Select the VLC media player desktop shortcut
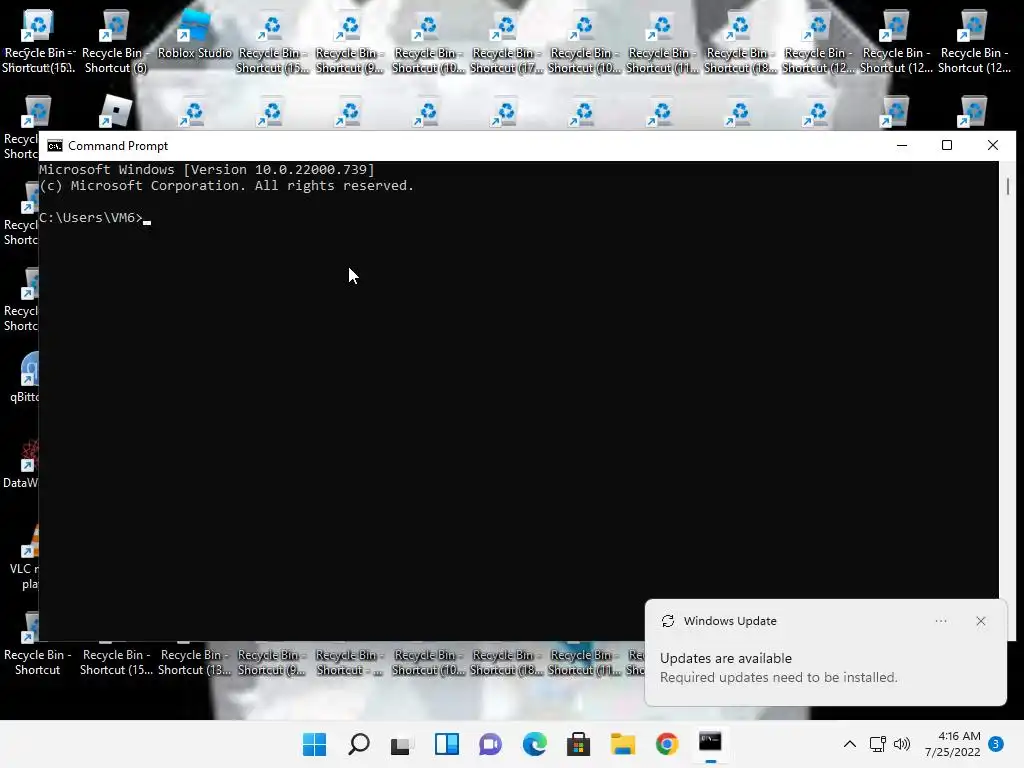This screenshot has width=1024, height=768. click(25, 557)
